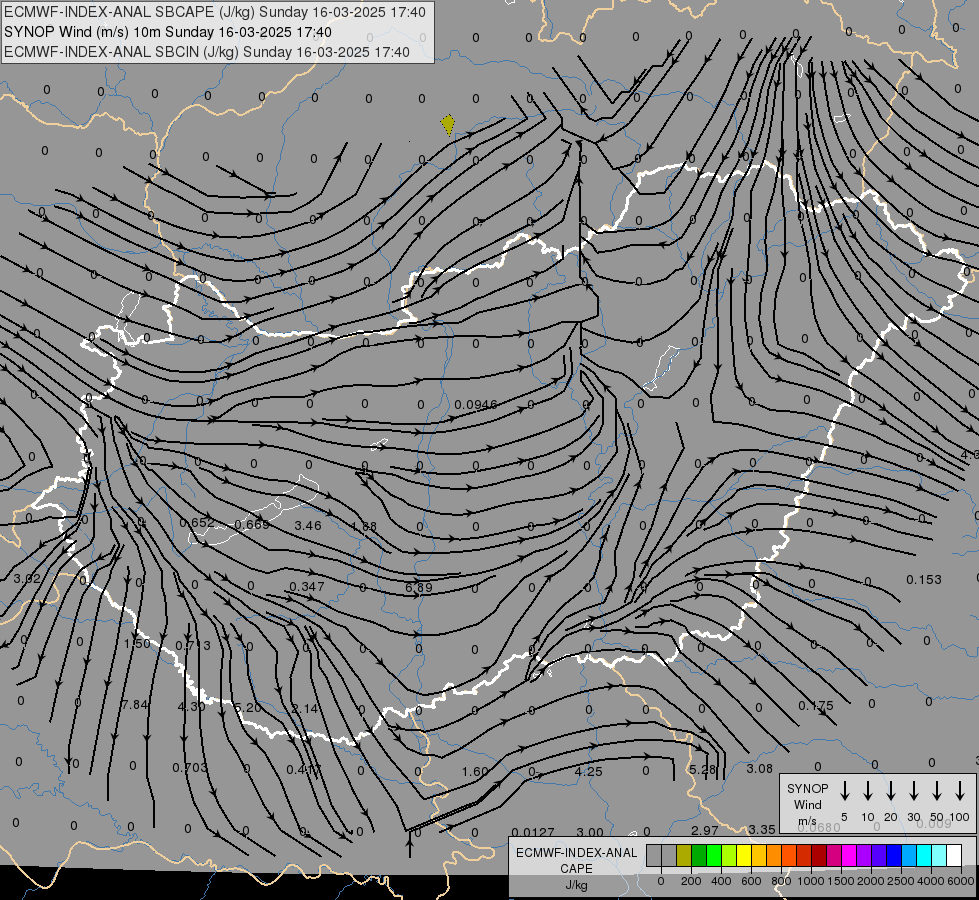Select the dark green CAPE legend swatch
This screenshot has width=979, height=900.
point(699,855)
